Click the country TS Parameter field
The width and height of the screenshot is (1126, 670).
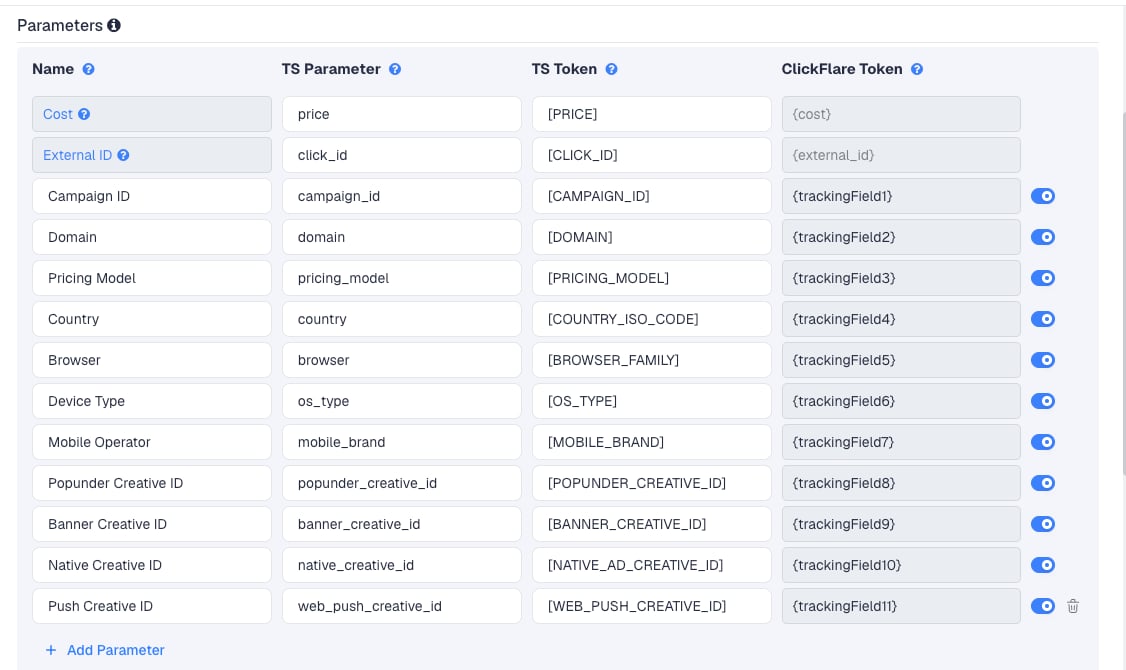pos(401,319)
